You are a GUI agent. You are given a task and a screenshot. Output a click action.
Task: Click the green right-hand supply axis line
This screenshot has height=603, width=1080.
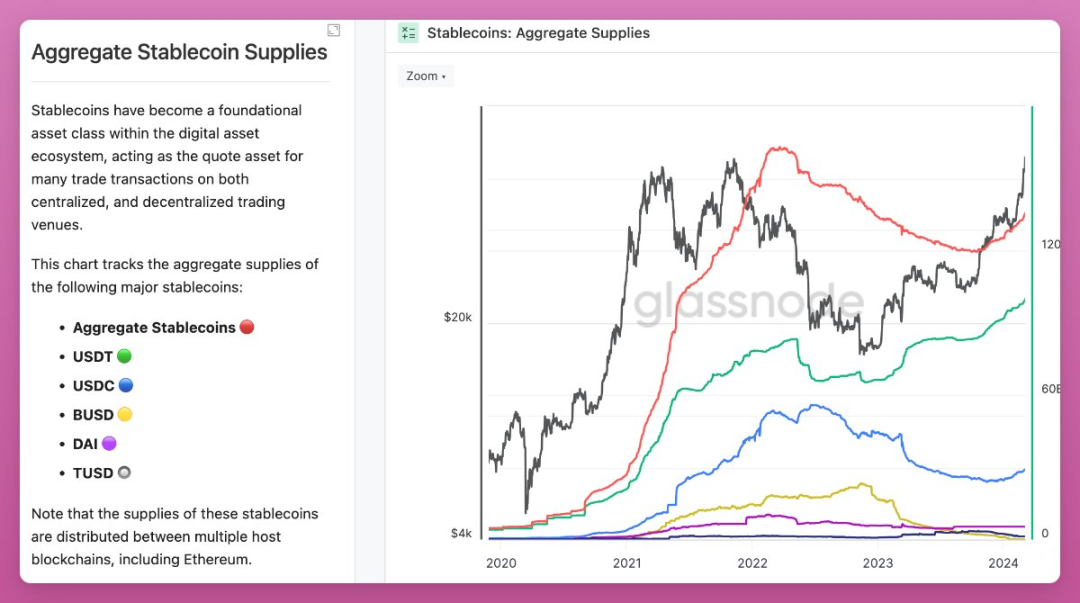coord(1032,323)
